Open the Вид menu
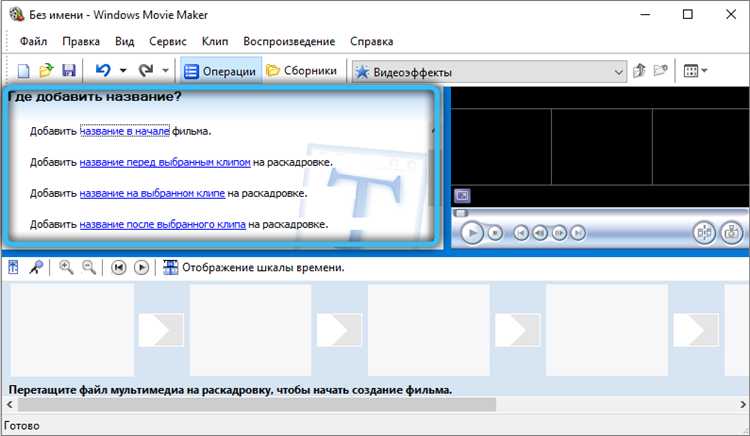 [x=124, y=42]
